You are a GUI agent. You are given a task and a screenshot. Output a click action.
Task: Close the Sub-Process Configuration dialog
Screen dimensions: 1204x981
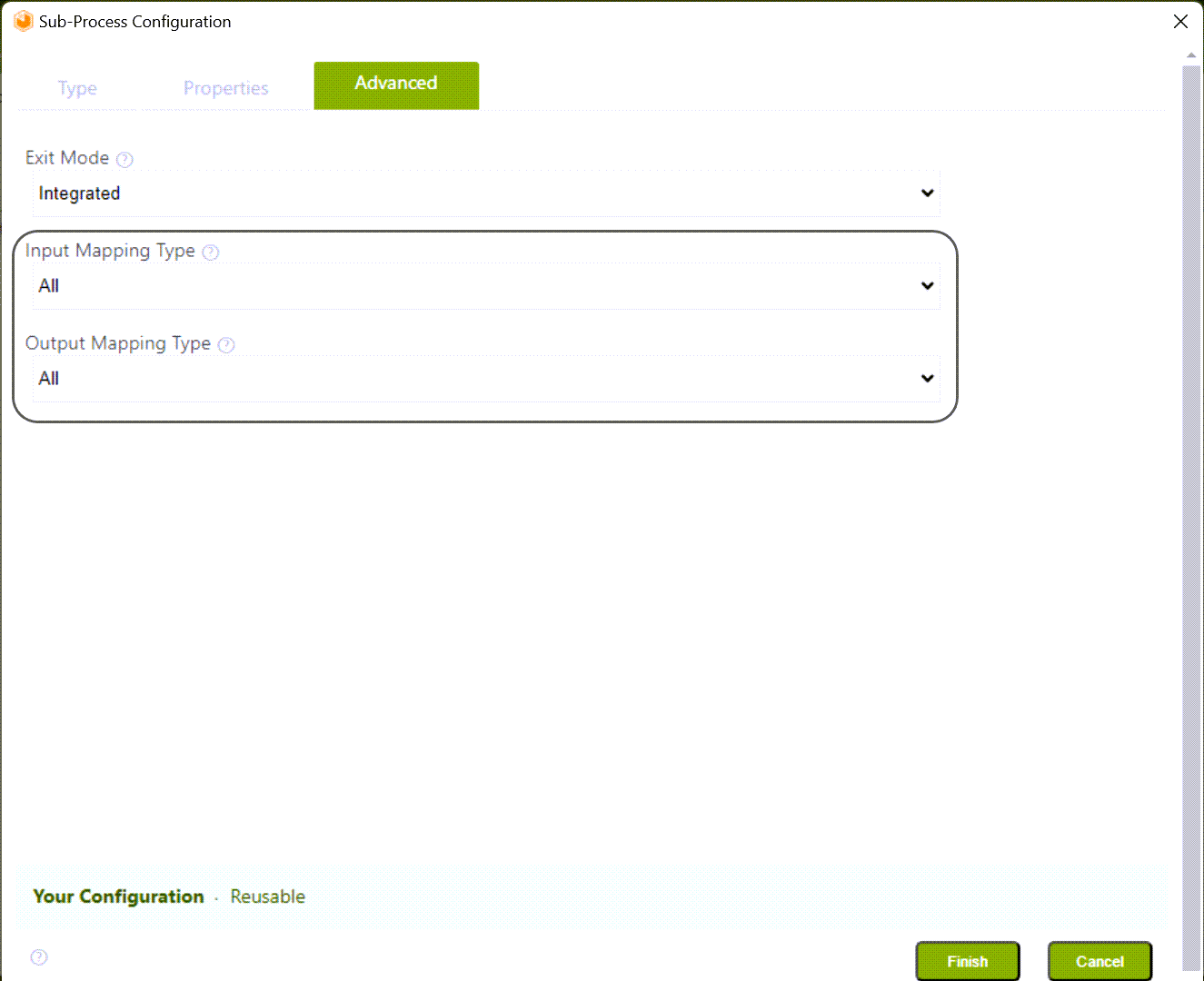click(x=1180, y=22)
